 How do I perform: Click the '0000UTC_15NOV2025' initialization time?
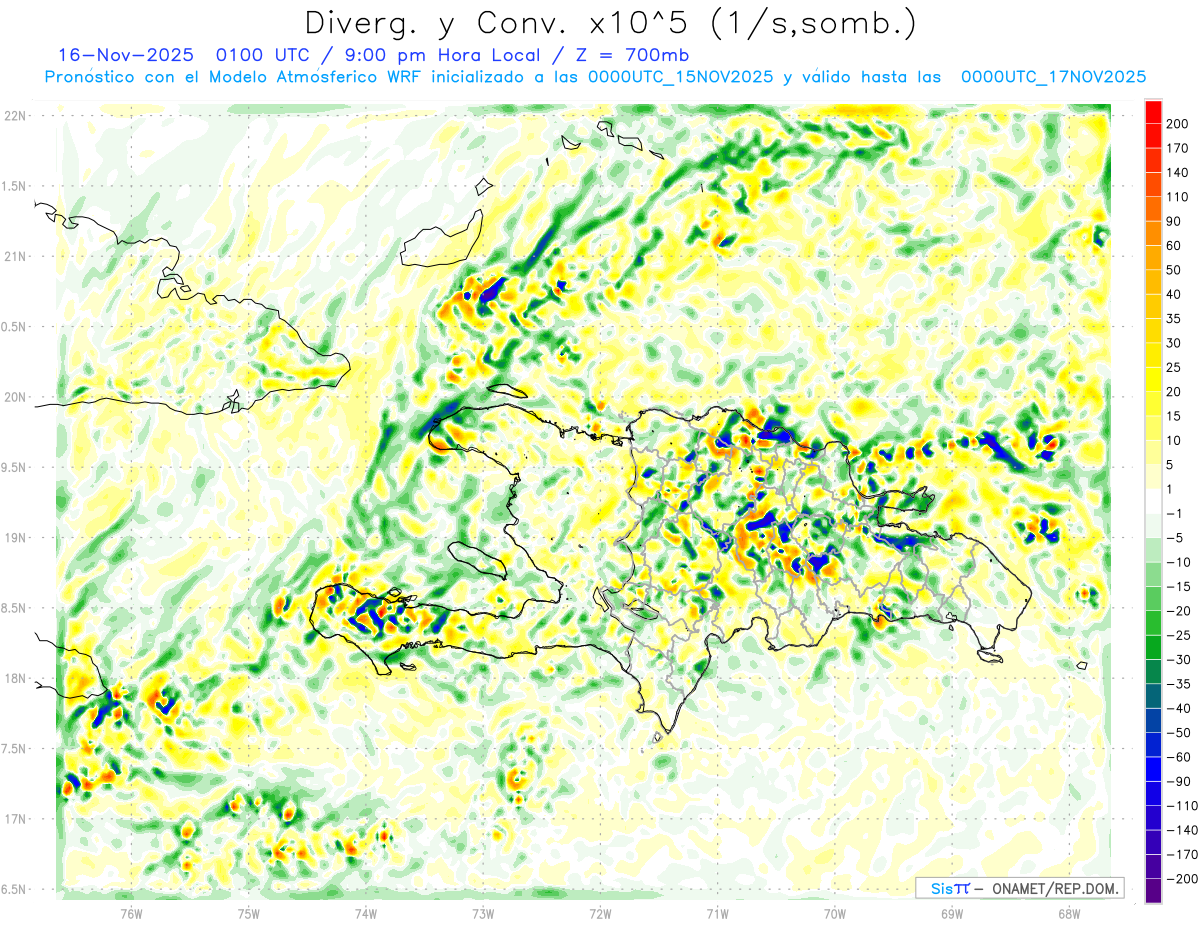tap(682, 76)
